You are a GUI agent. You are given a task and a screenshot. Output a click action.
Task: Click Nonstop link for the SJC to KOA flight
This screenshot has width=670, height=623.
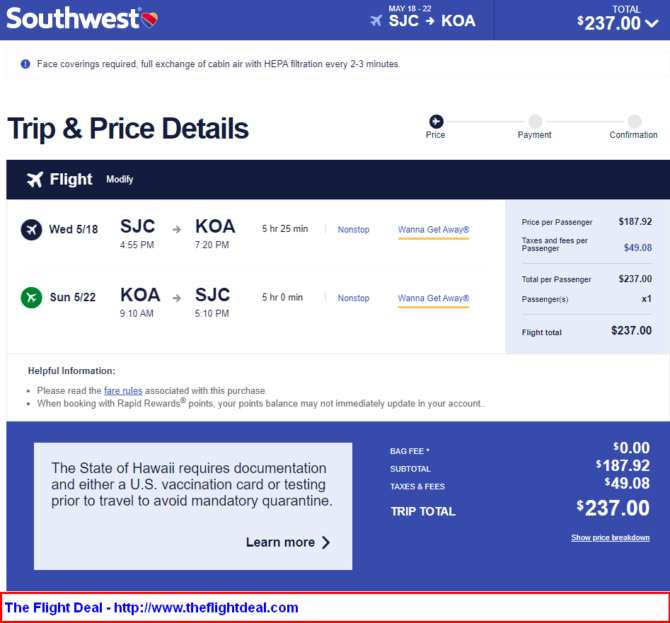353,229
